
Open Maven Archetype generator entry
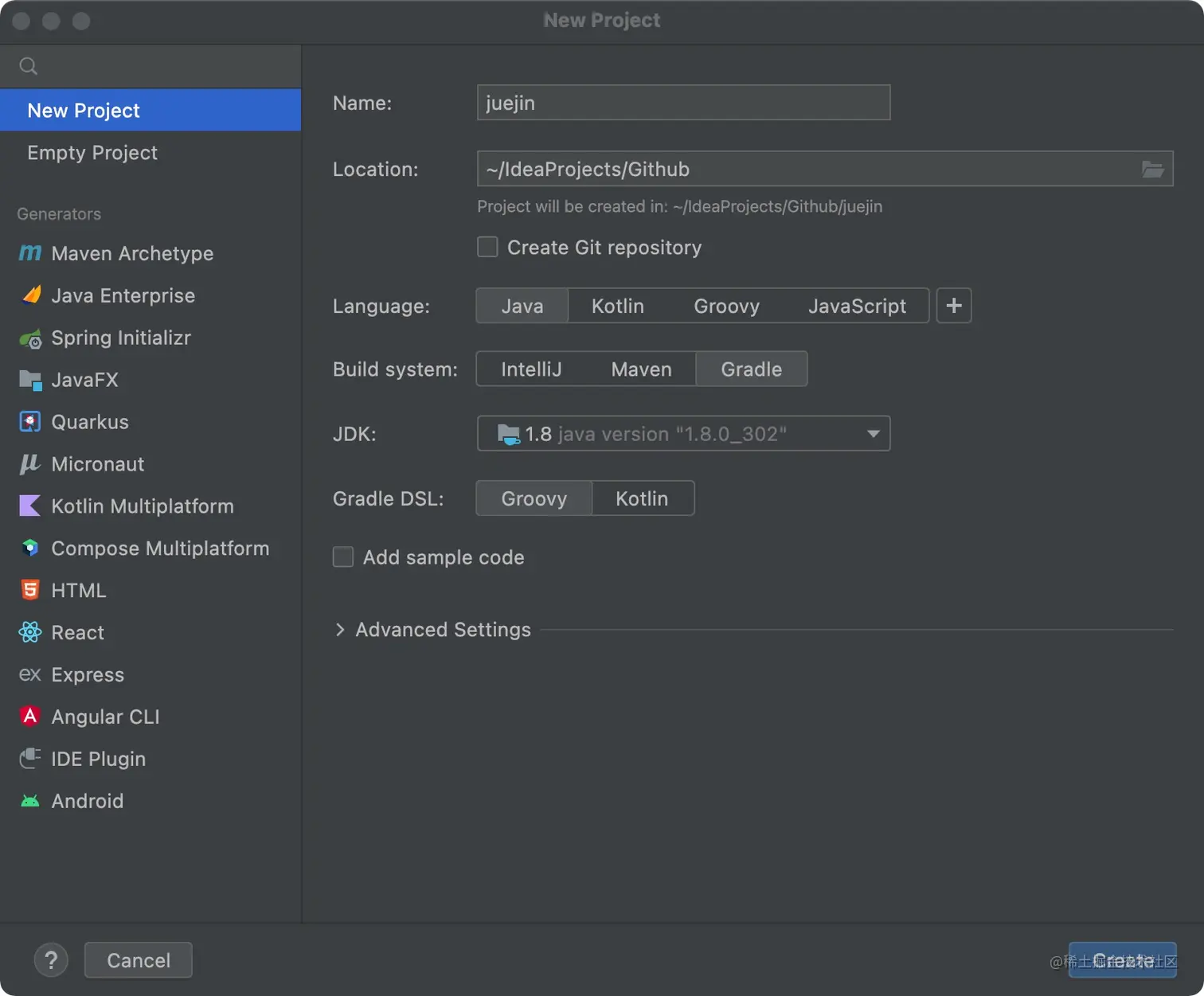[150, 253]
